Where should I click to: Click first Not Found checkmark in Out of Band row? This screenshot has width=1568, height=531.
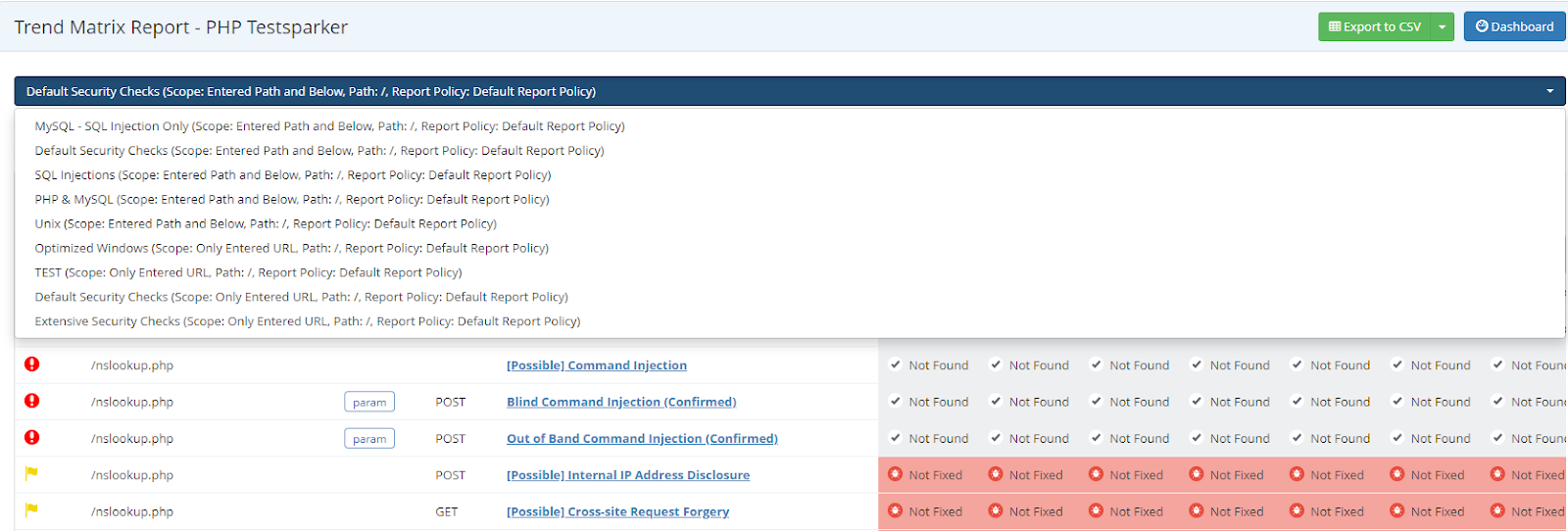[x=895, y=438]
